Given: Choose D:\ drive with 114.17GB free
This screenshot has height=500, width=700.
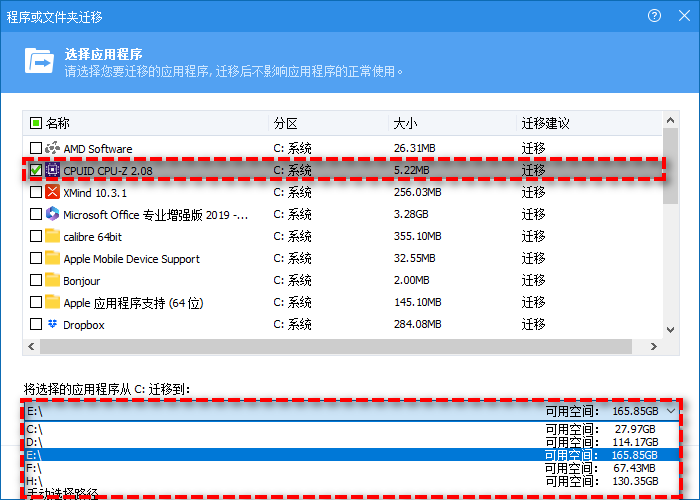Looking at the screenshot, I should tap(351, 442).
